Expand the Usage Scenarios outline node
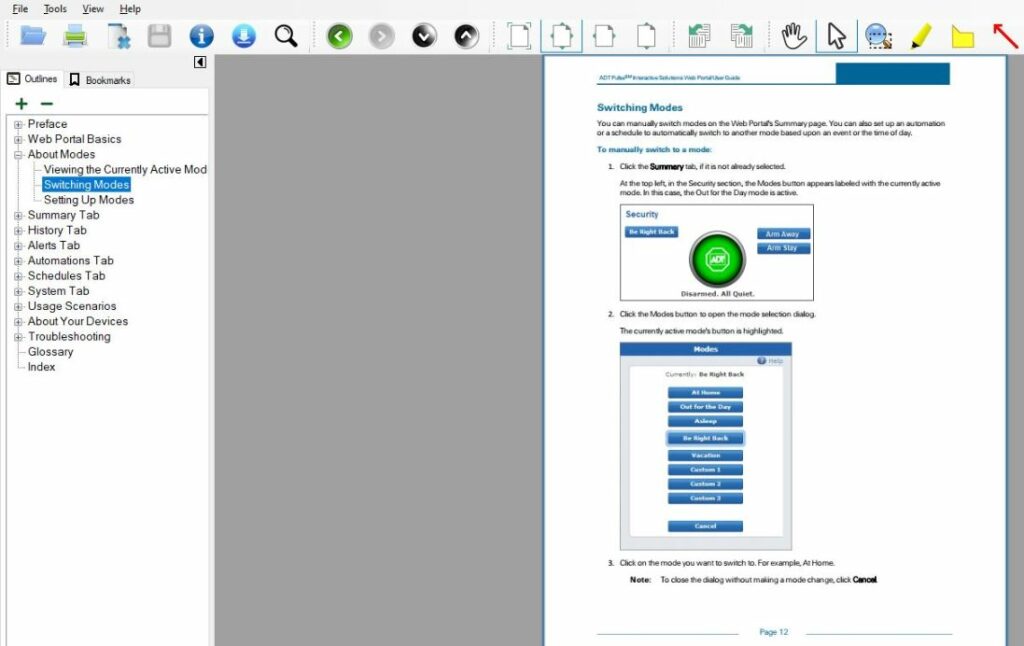Image resolution: width=1024 pixels, height=646 pixels. [18, 306]
